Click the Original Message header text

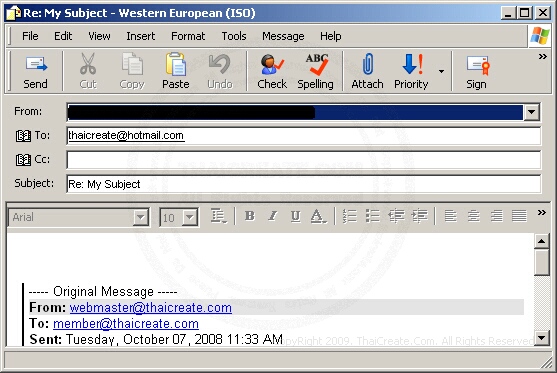(x=103, y=292)
